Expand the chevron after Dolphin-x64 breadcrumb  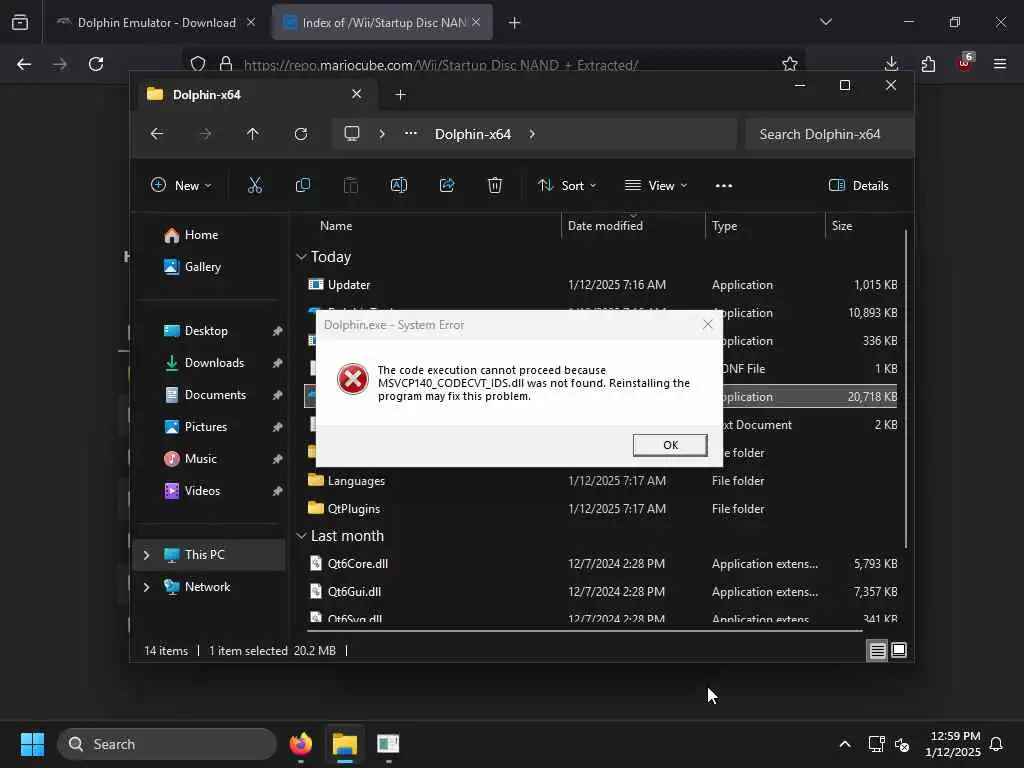point(532,134)
